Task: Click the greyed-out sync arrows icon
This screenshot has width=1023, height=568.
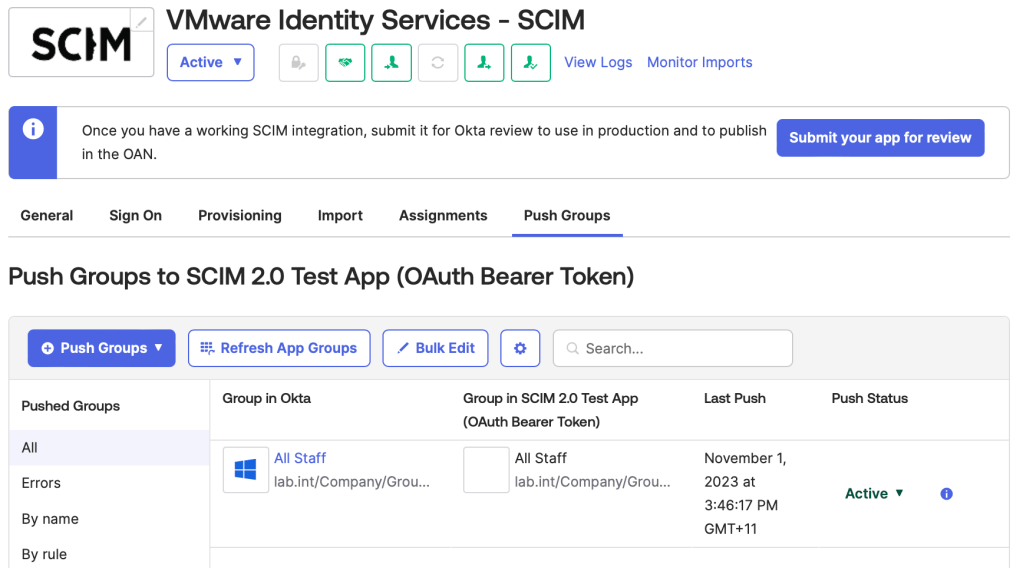Action: pyautogui.click(x=437, y=62)
